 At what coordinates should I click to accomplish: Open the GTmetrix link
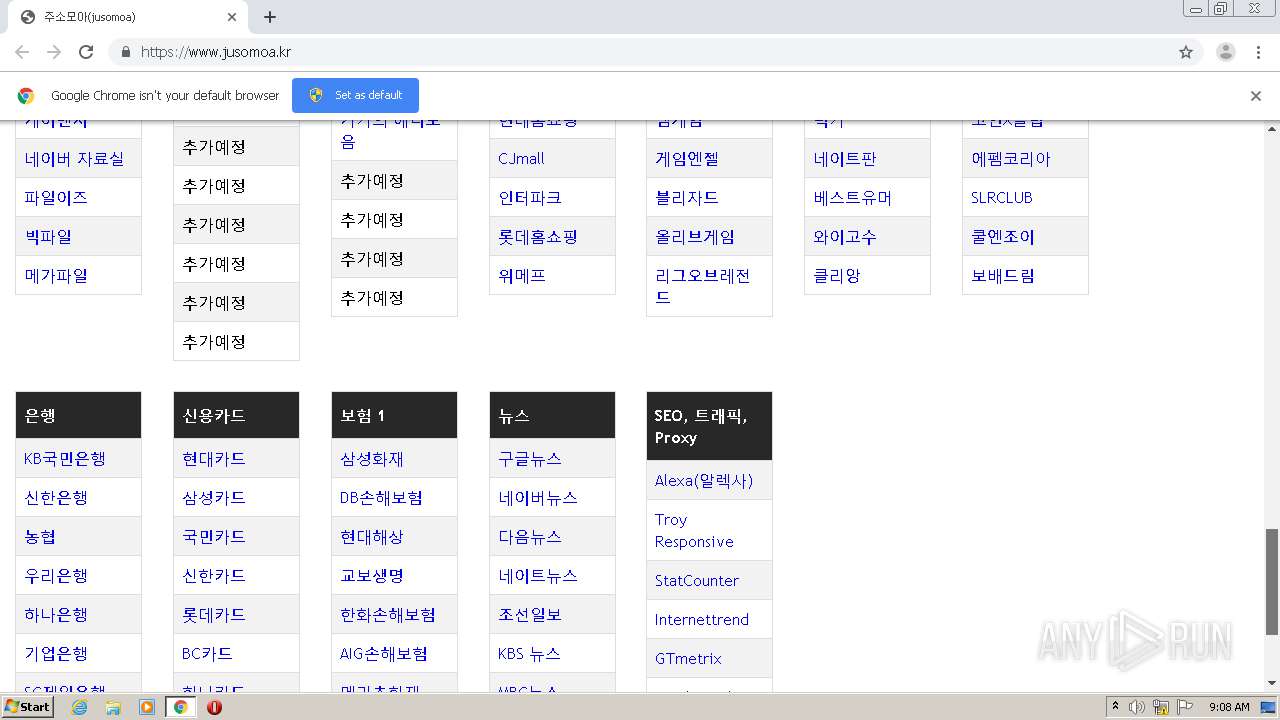[x=688, y=659]
